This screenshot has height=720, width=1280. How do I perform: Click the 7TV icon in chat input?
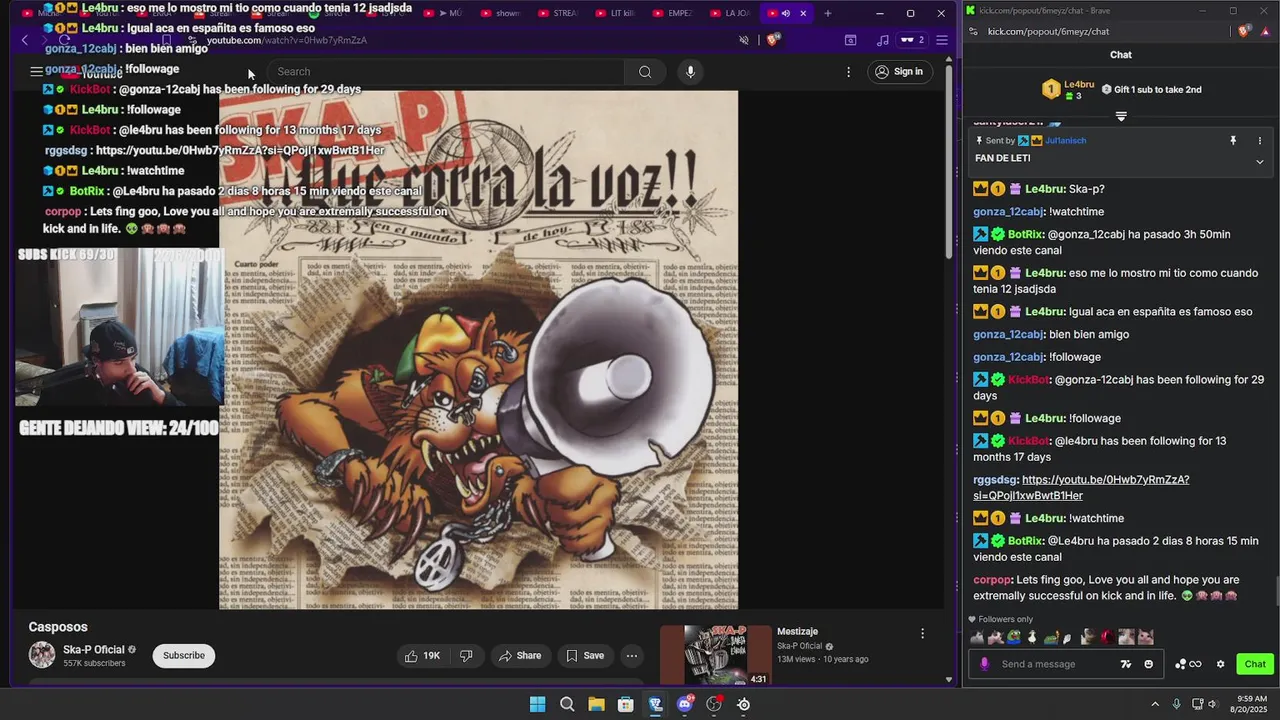click(x=1126, y=664)
